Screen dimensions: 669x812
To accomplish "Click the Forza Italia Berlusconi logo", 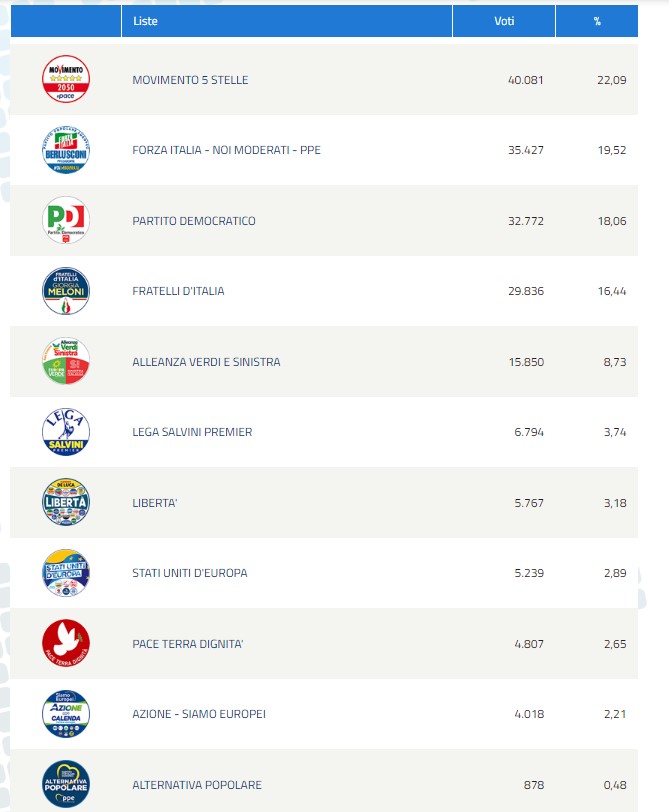I will (x=66, y=150).
